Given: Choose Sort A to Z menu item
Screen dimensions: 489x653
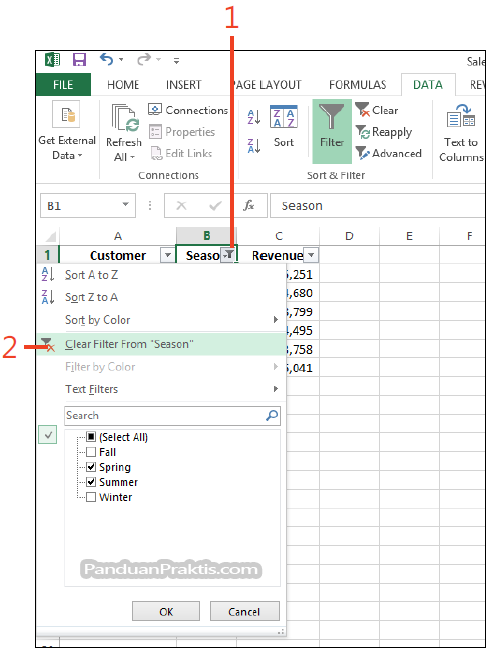Looking at the screenshot, I should [x=161, y=275].
